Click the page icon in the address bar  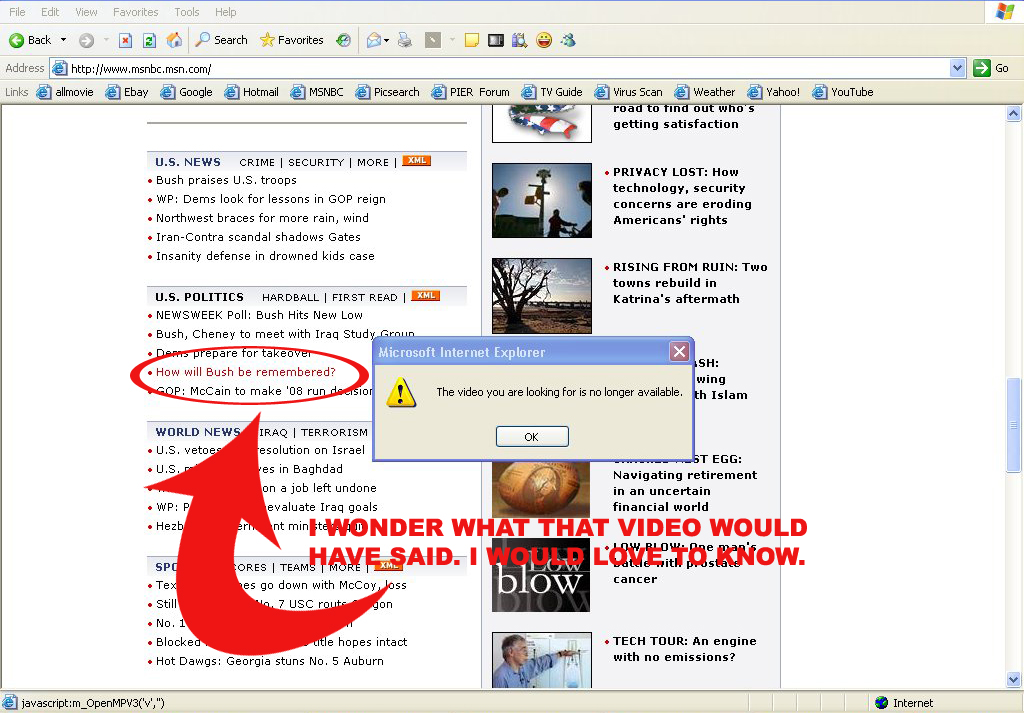[59, 69]
